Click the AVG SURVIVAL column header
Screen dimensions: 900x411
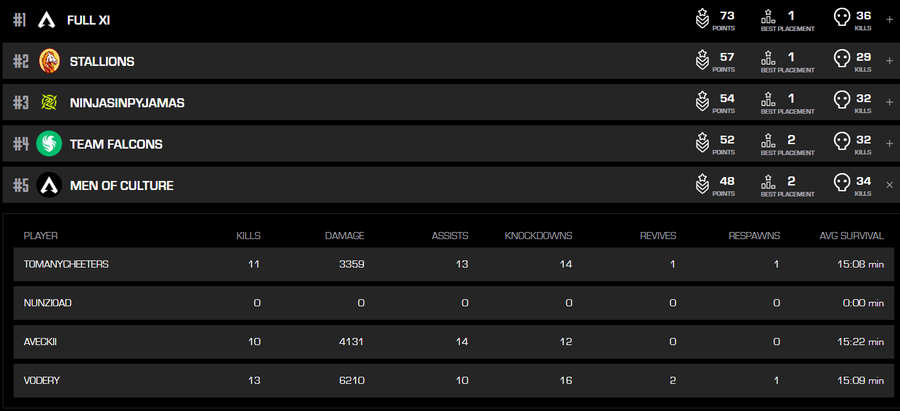[851, 236]
